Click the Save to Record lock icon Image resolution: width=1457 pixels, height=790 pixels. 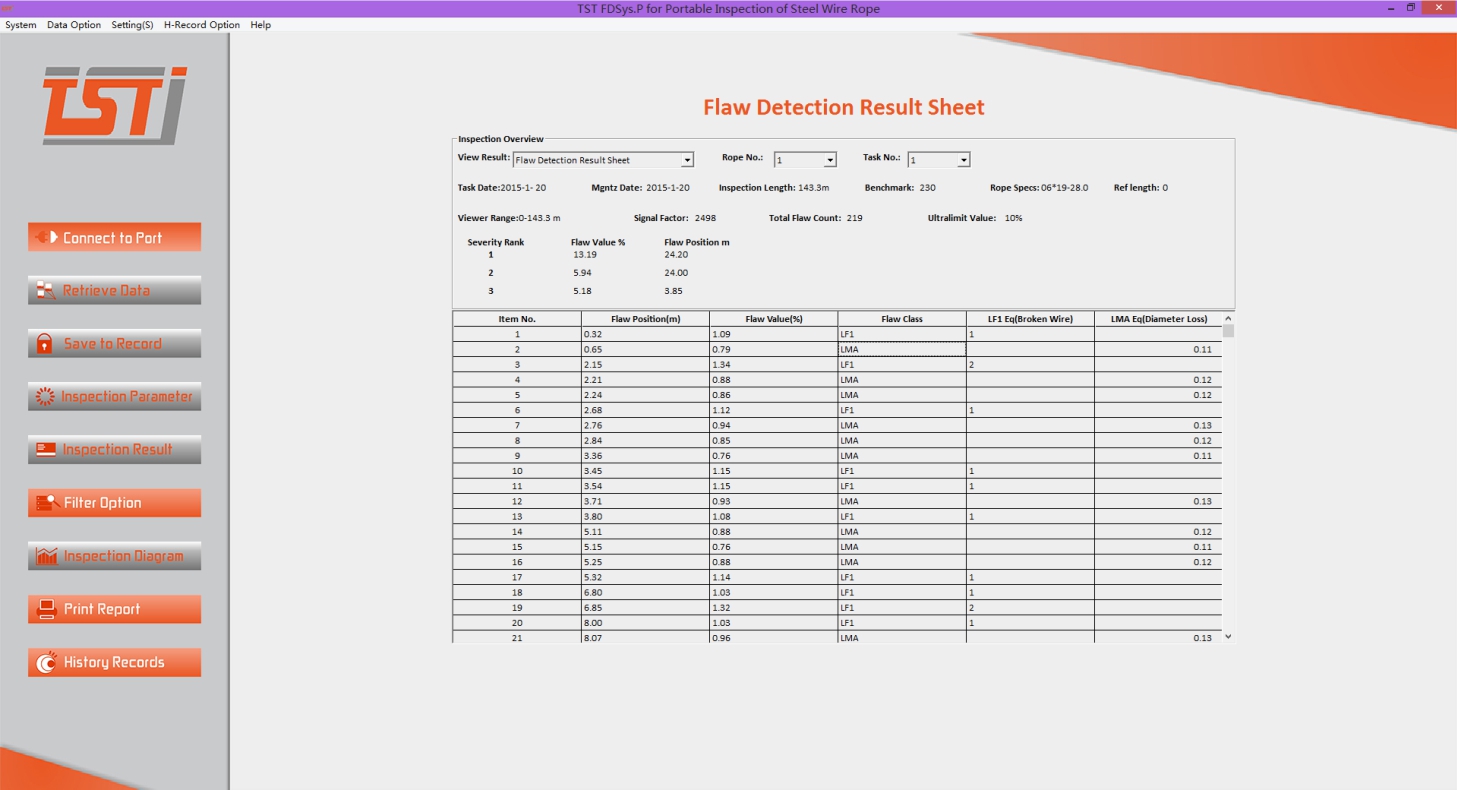point(45,344)
